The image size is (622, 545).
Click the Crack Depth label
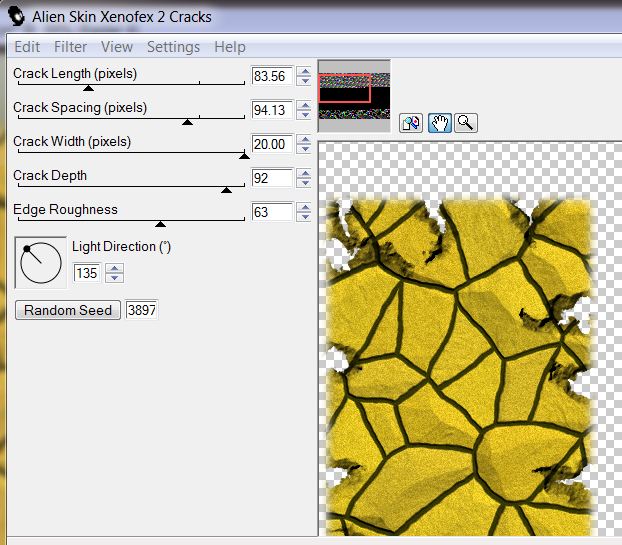(50, 175)
